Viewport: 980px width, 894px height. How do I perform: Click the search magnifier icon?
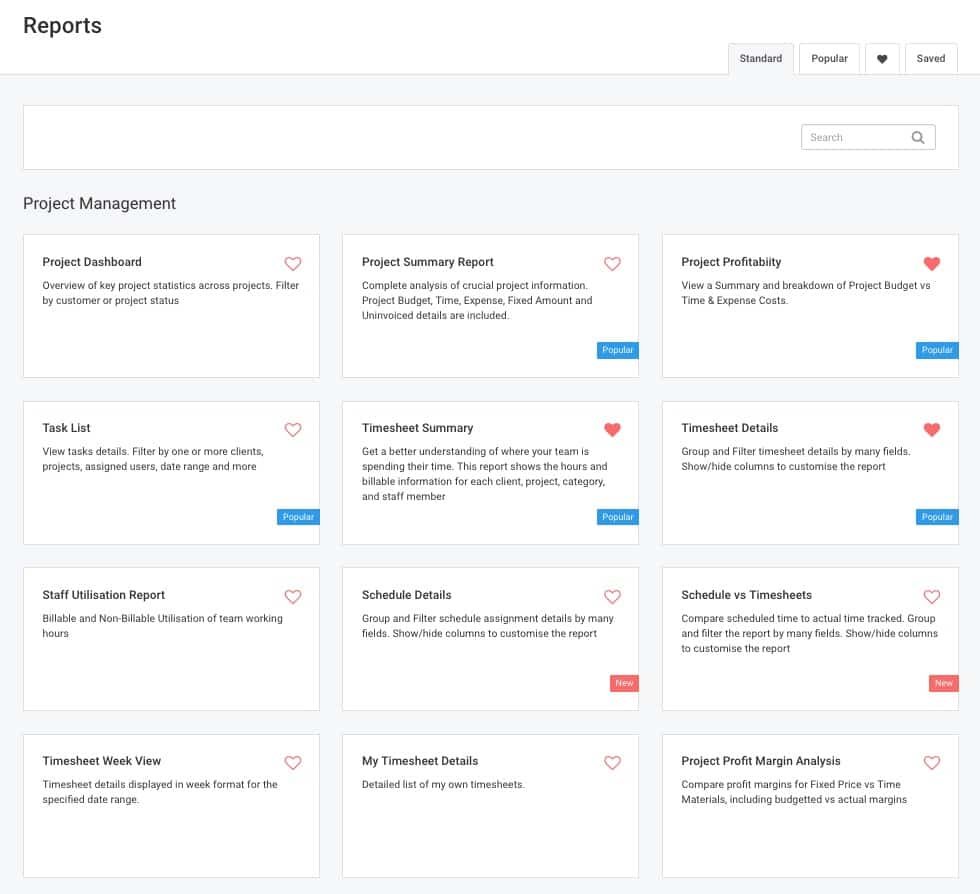pos(918,138)
